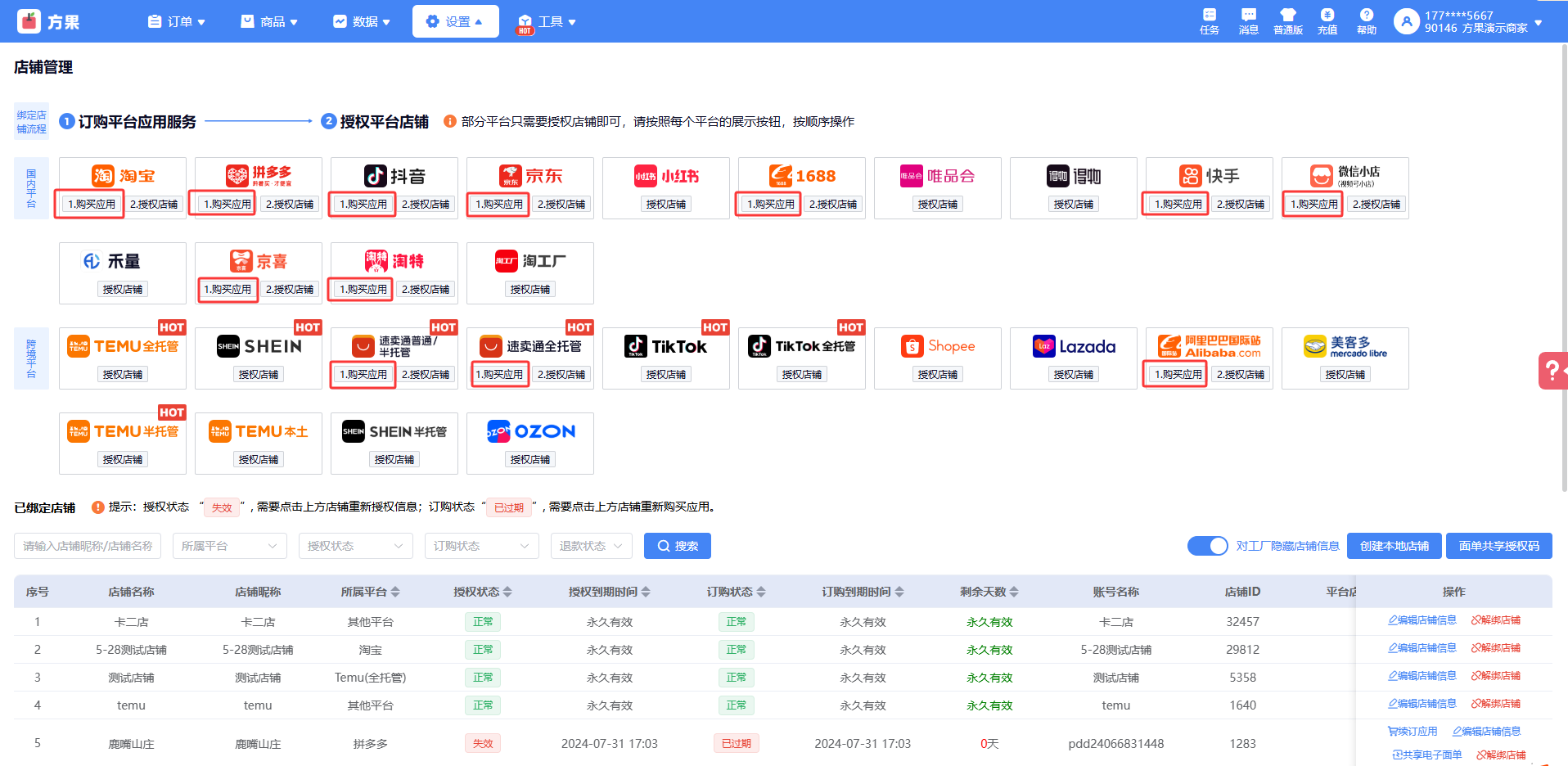The image size is (1568, 766).
Task: Sort table by 所属平台 column
Action: click(x=395, y=592)
